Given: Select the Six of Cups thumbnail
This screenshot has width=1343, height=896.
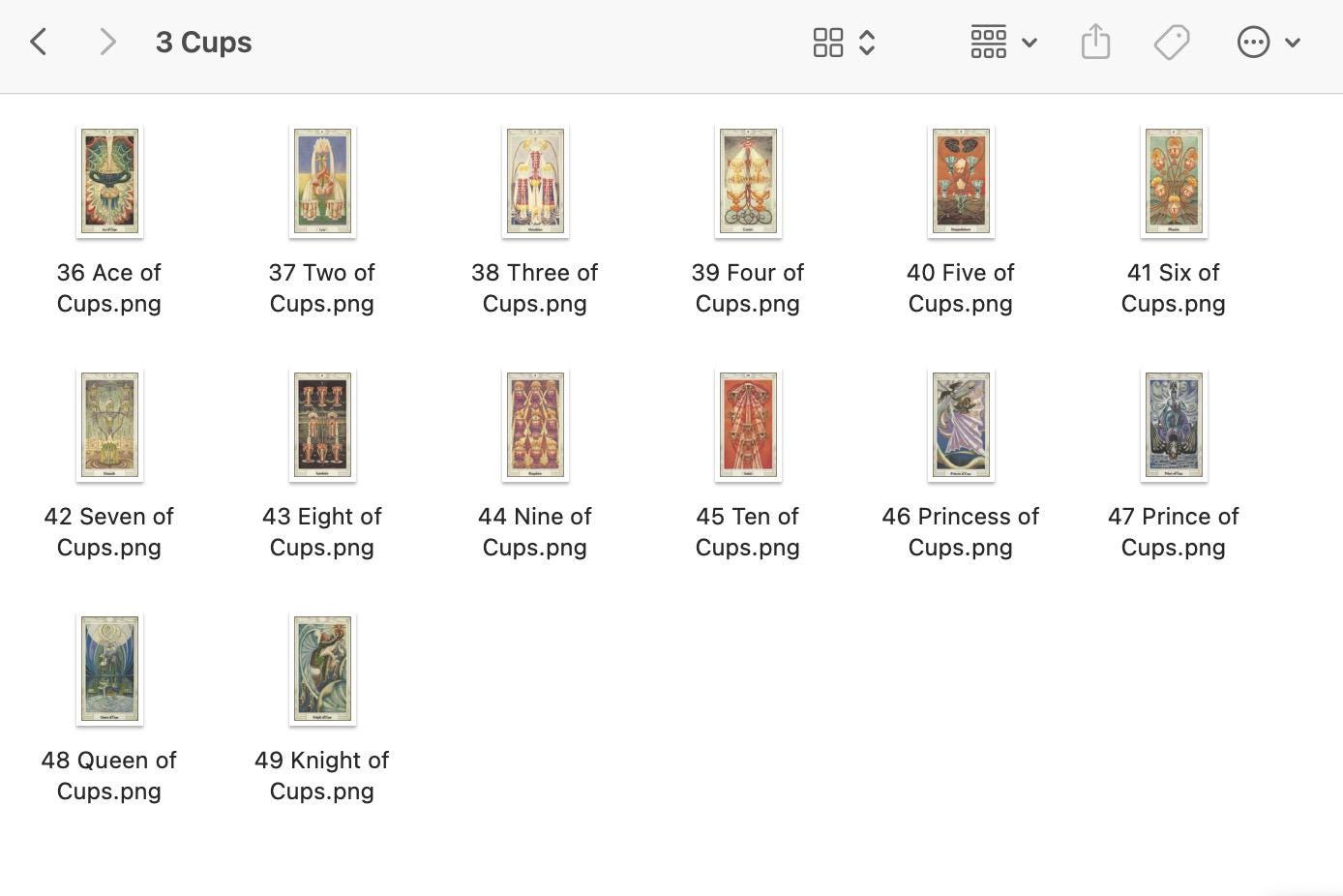Looking at the screenshot, I should pyautogui.click(x=1174, y=182).
